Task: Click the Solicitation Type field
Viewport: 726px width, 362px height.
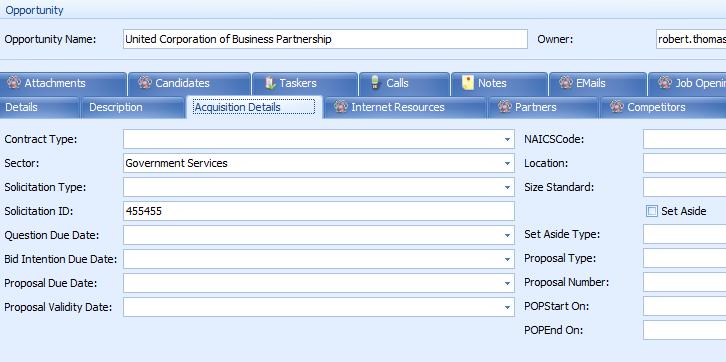Action: pyautogui.click(x=319, y=187)
